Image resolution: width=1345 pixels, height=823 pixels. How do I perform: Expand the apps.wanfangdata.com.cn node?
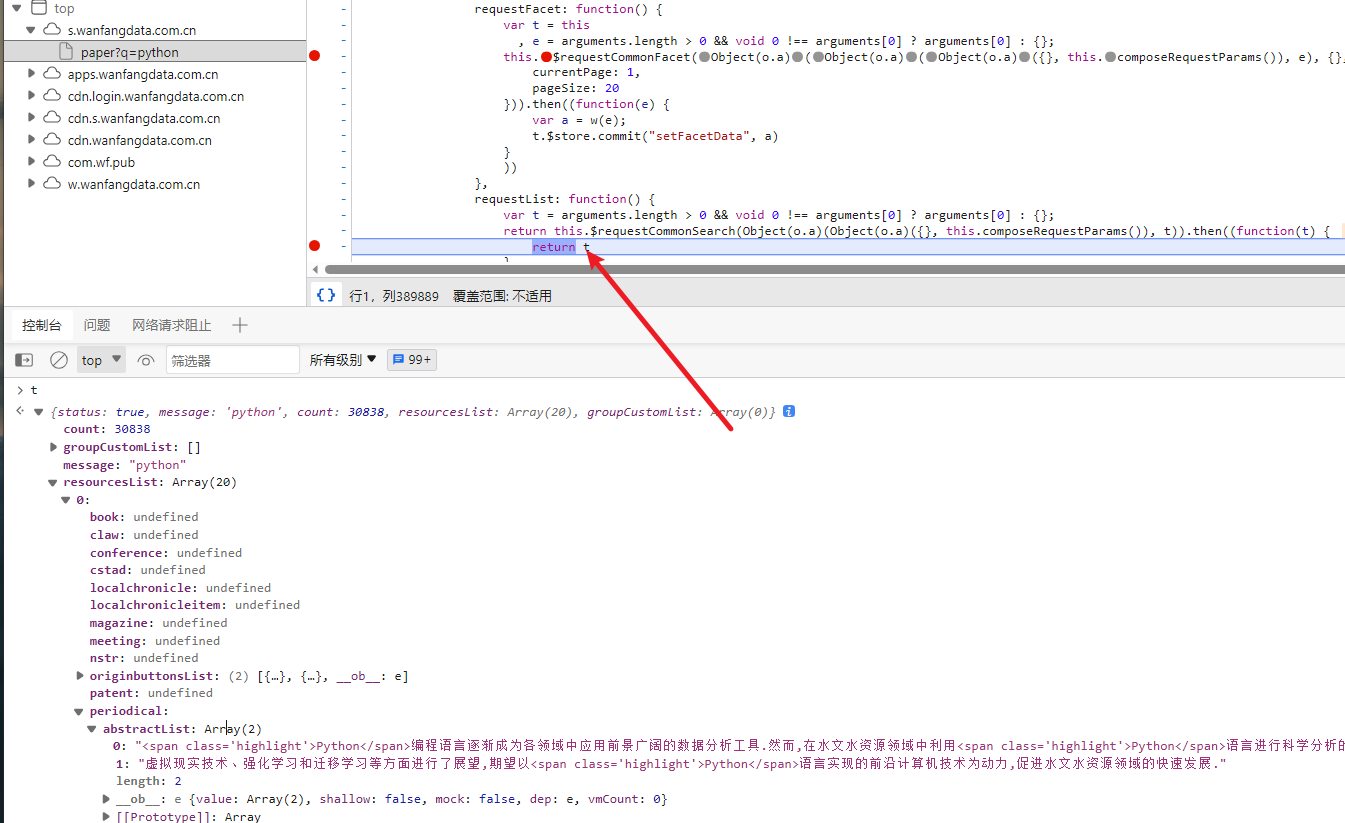click(x=31, y=74)
